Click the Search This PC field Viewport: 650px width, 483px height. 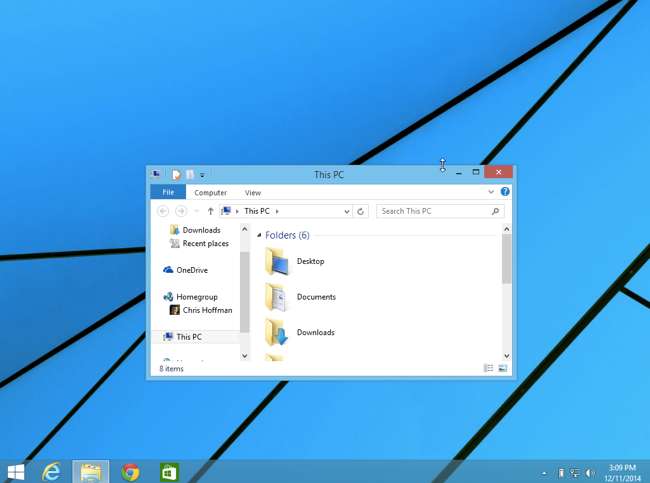click(433, 211)
